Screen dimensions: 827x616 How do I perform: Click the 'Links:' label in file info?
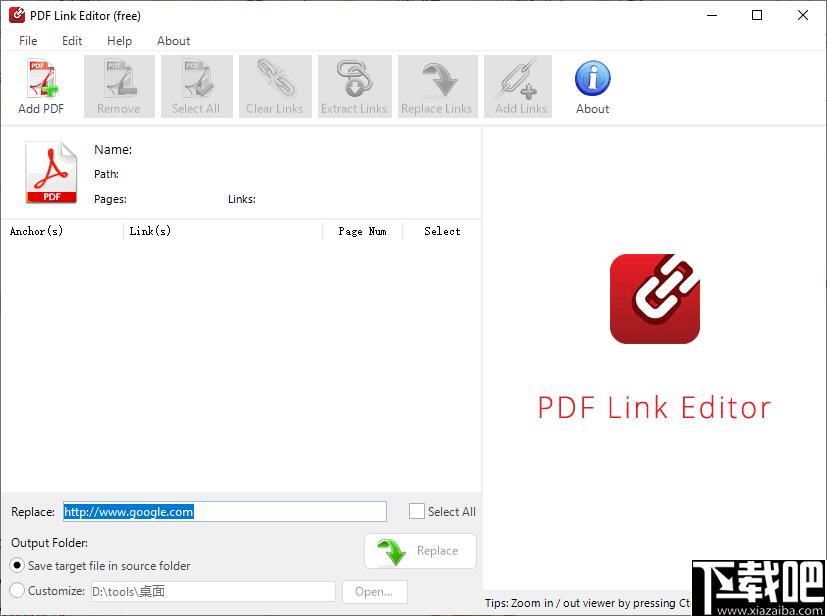[x=242, y=199]
